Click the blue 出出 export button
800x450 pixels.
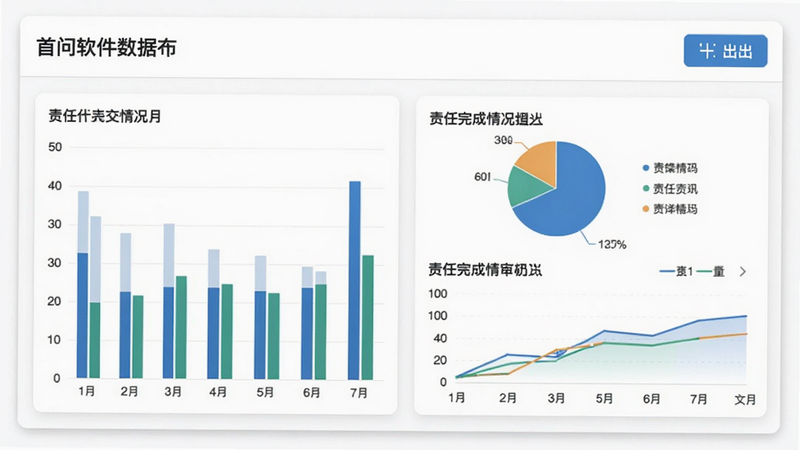coord(725,51)
